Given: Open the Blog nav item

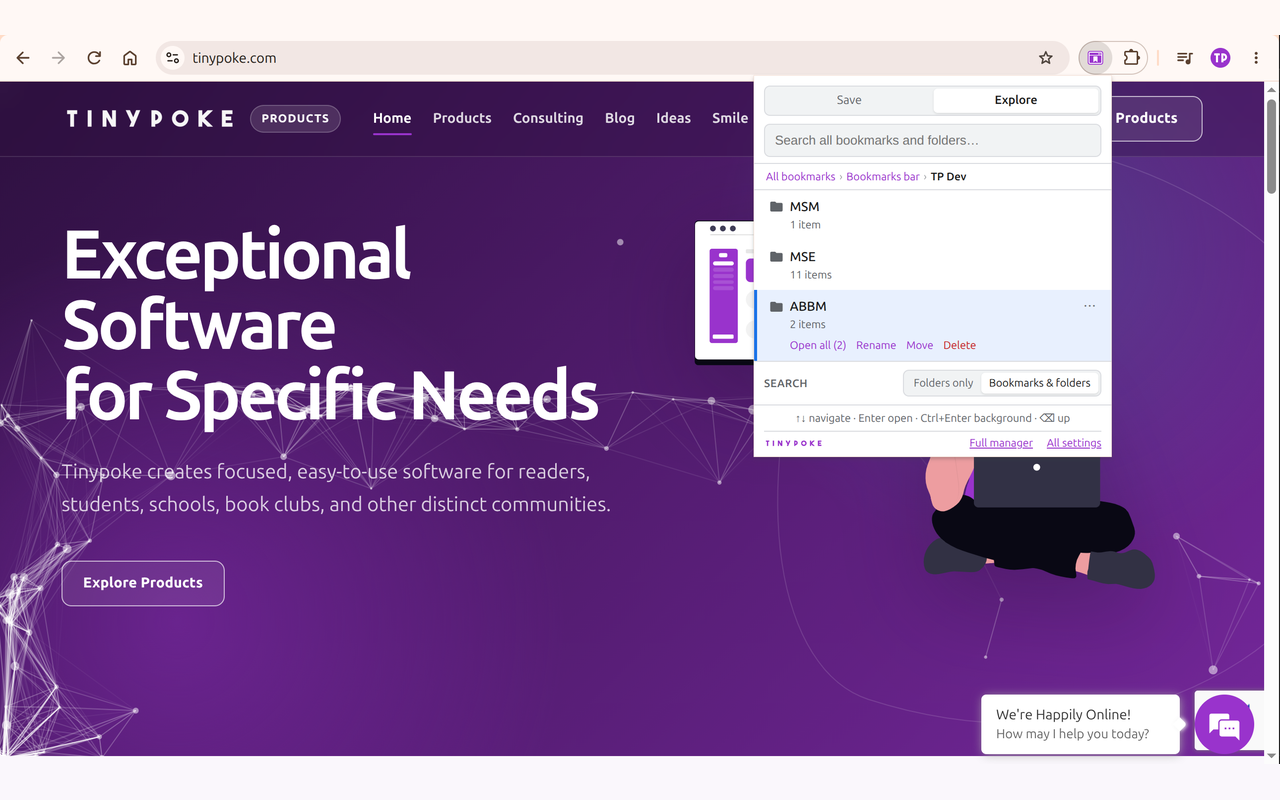Looking at the screenshot, I should tap(620, 118).
